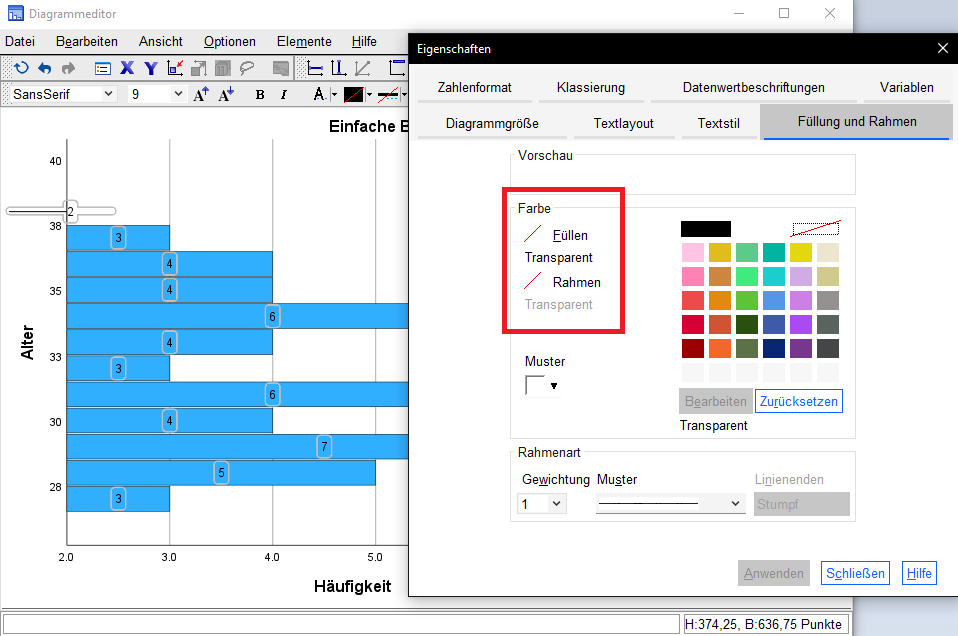Viewport: 958px width, 636px height.
Task: Open the Muster pattern dropdown
Action: (554, 385)
